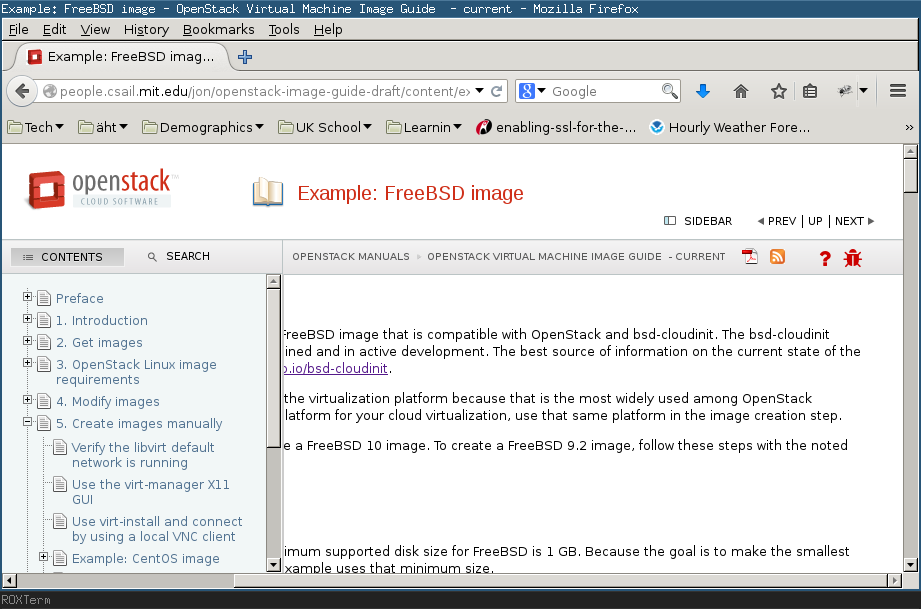This screenshot has height=609, width=921.
Task: Toggle the SIDEBAR view
Action: pos(698,221)
